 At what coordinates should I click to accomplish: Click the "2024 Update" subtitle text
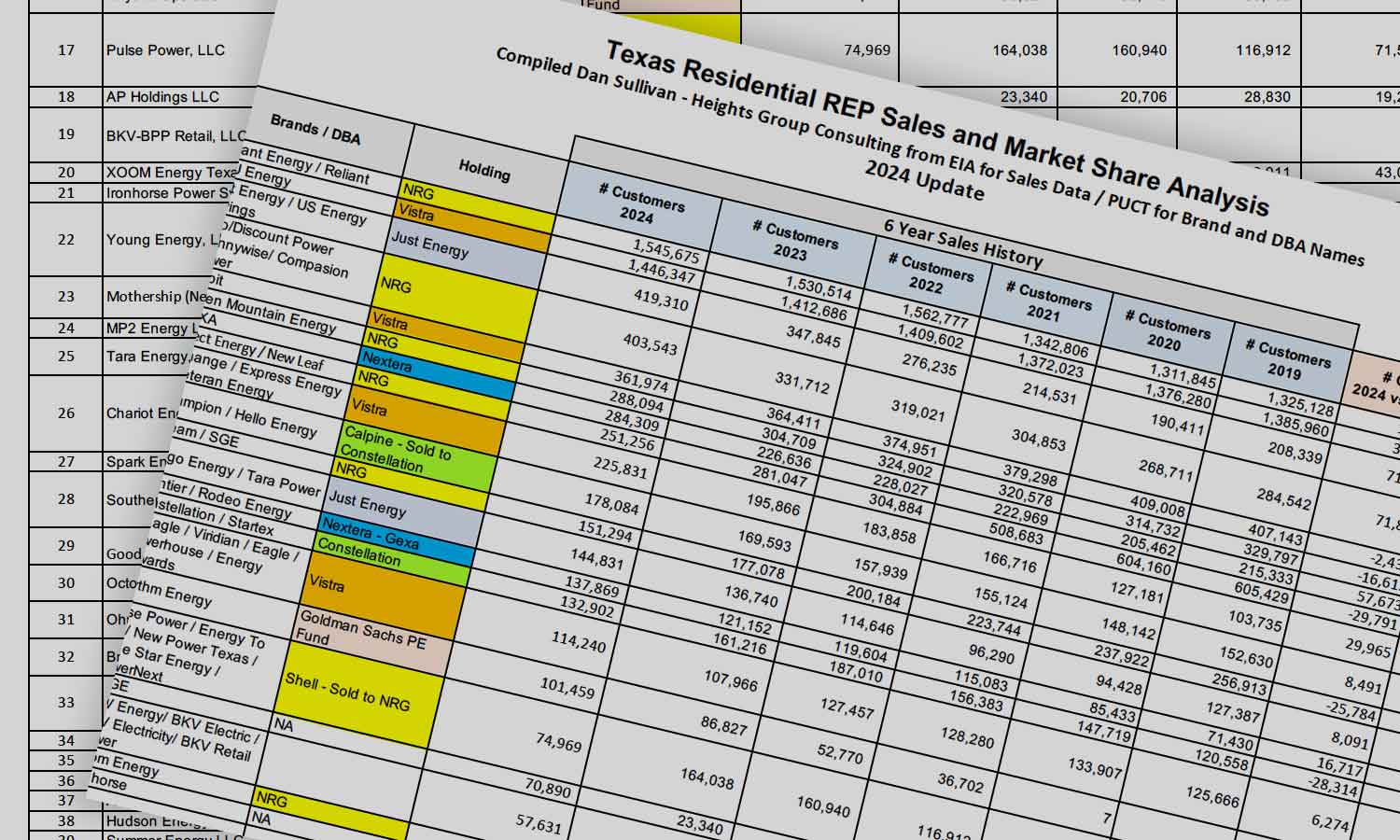pyautogui.click(x=924, y=181)
